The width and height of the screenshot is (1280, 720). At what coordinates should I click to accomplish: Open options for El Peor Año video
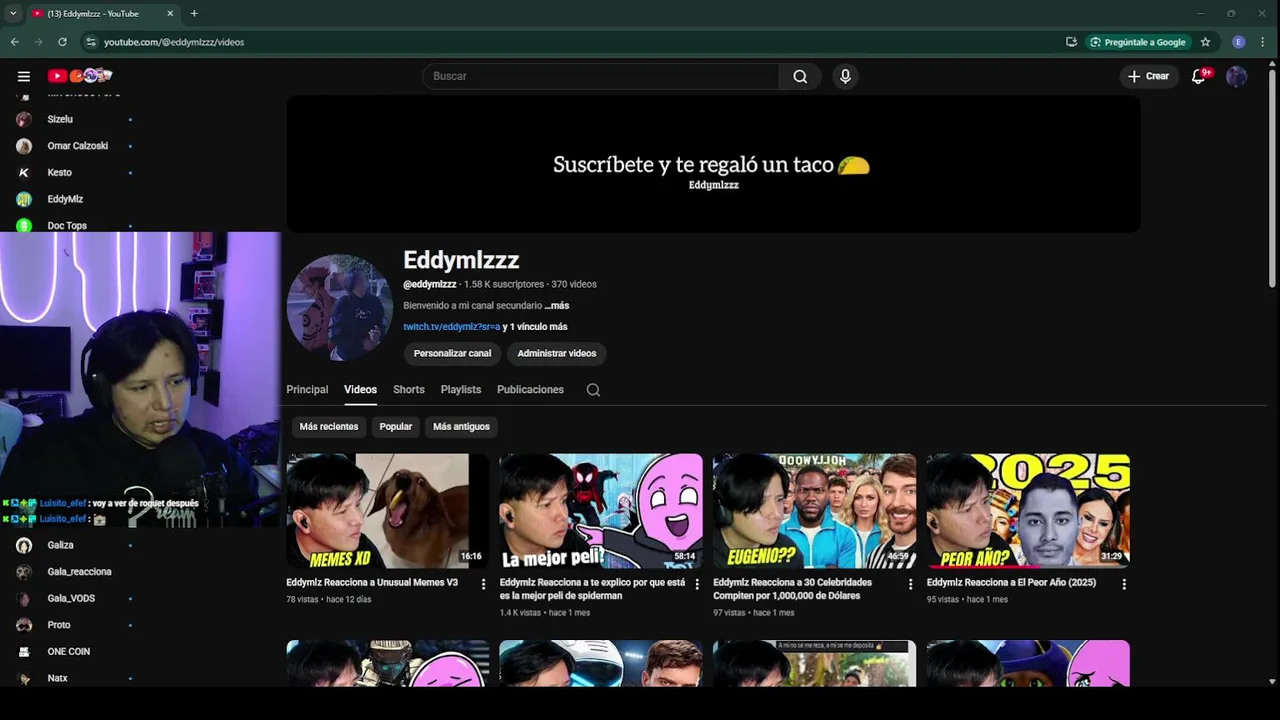1124,584
